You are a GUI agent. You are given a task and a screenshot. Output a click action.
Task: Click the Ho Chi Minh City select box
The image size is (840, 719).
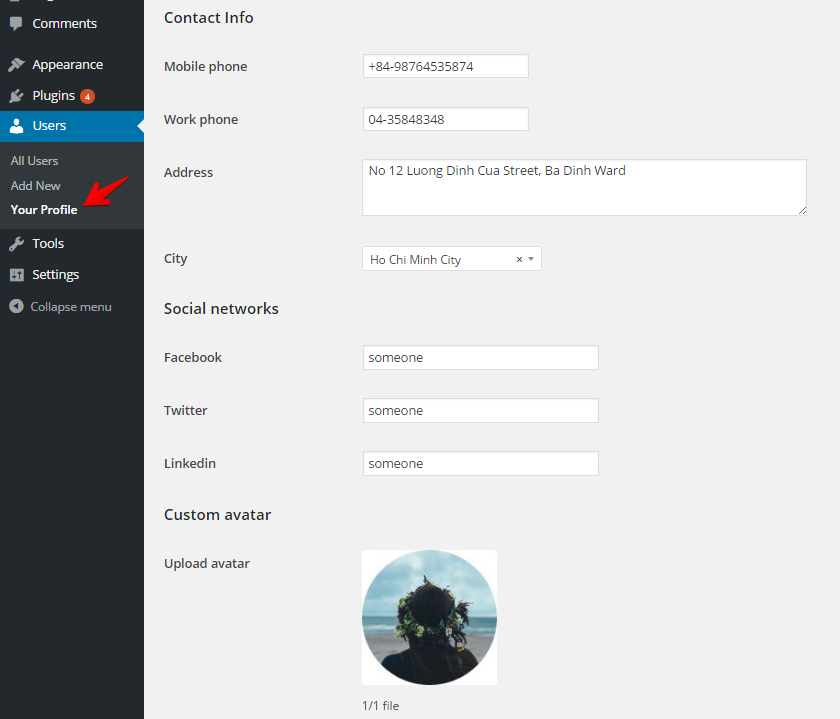(x=452, y=259)
